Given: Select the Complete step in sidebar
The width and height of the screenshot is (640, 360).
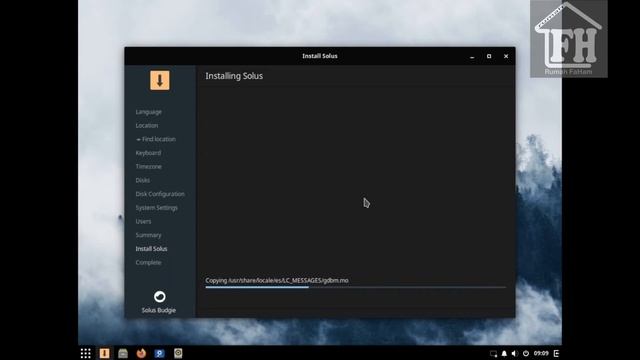Looking at the screenshot, I should tap(148, 262).
